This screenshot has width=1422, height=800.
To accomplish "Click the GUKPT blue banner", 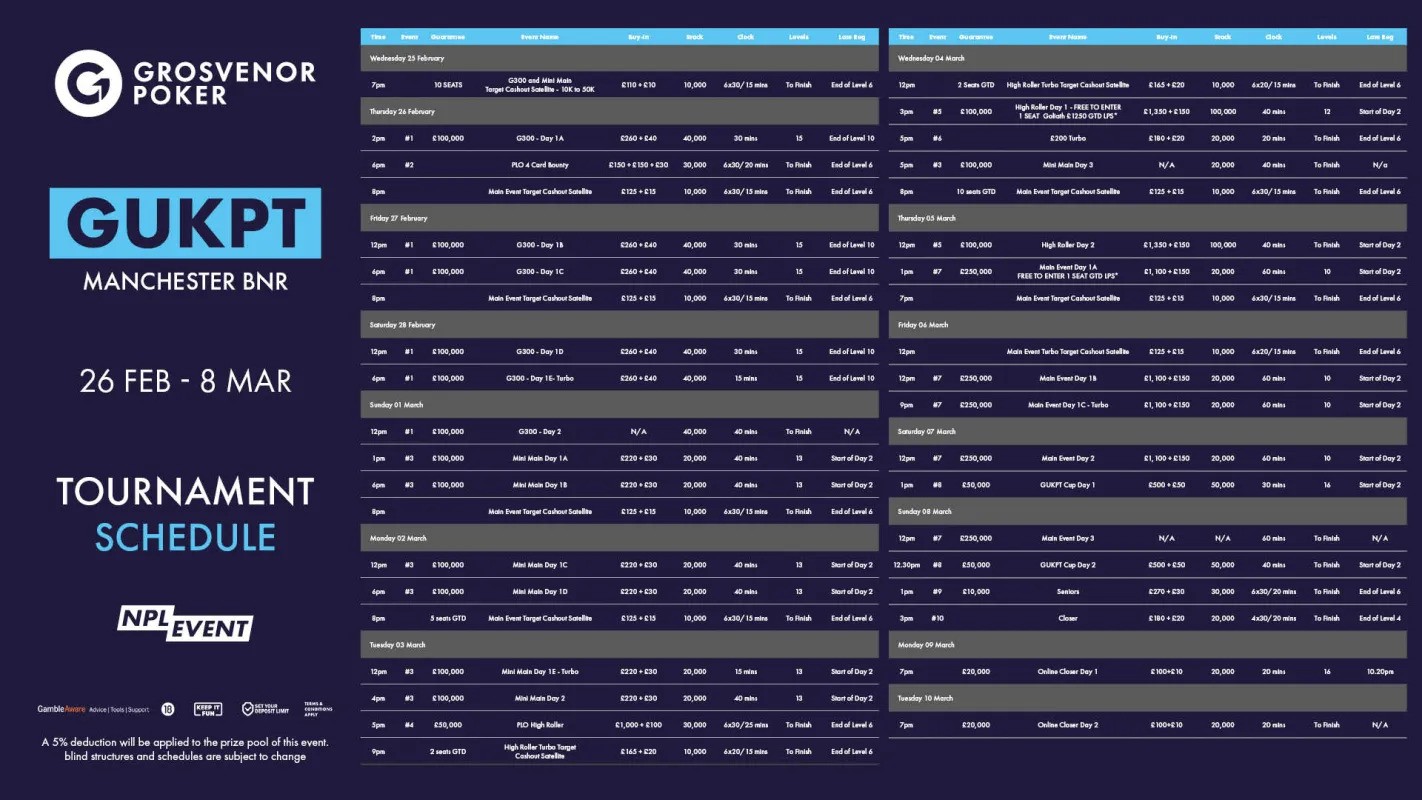I will click(x=185, y=223).
